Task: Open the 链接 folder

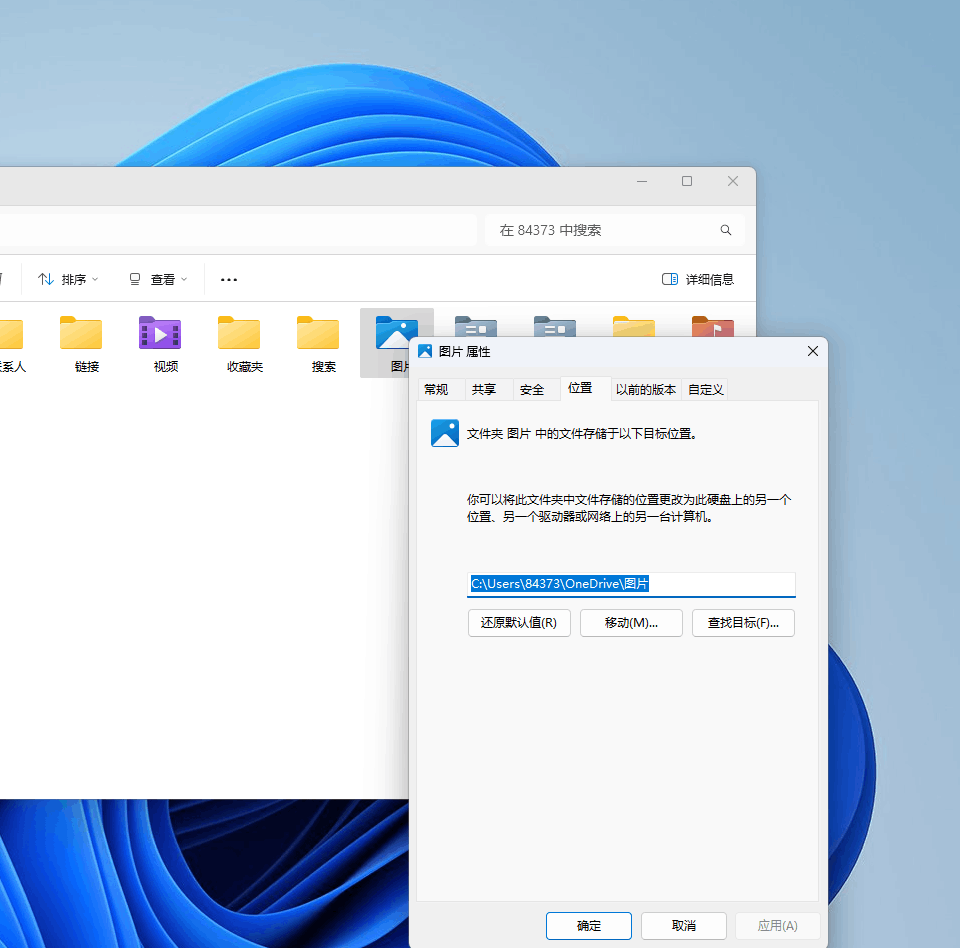Action: [x=81, y=343]
